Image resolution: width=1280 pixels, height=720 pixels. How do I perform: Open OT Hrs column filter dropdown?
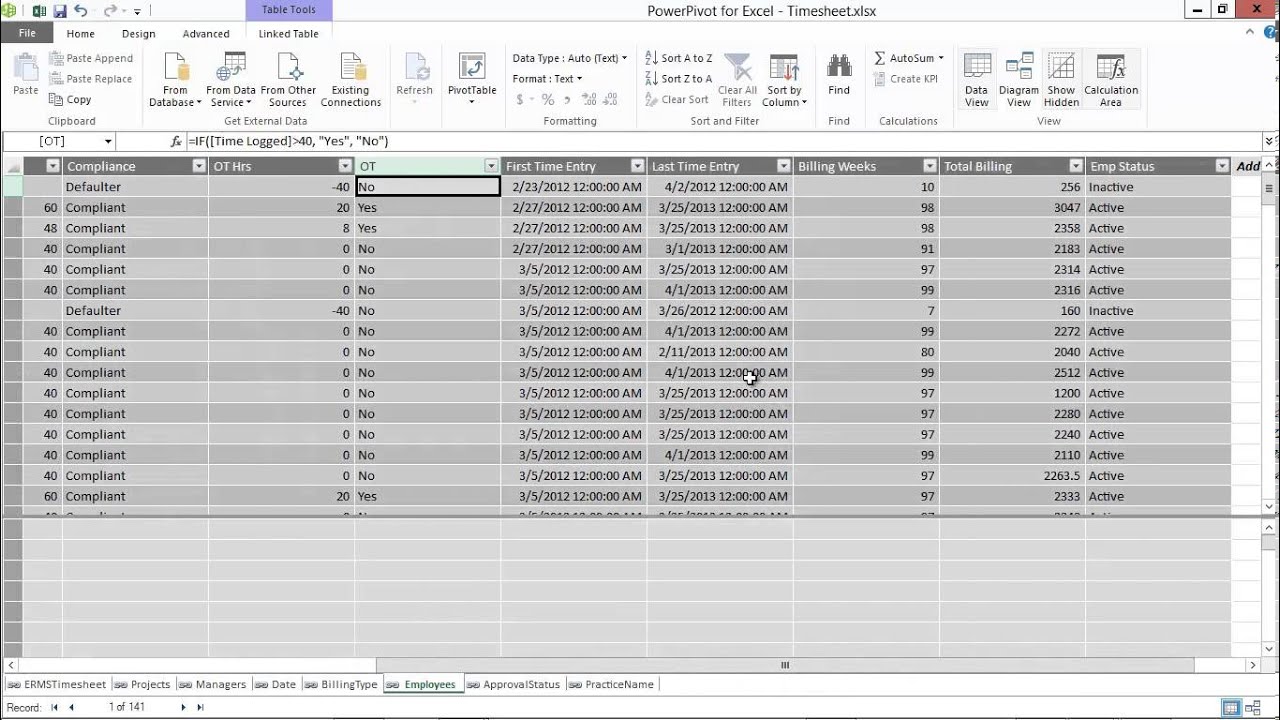(345, 166)
